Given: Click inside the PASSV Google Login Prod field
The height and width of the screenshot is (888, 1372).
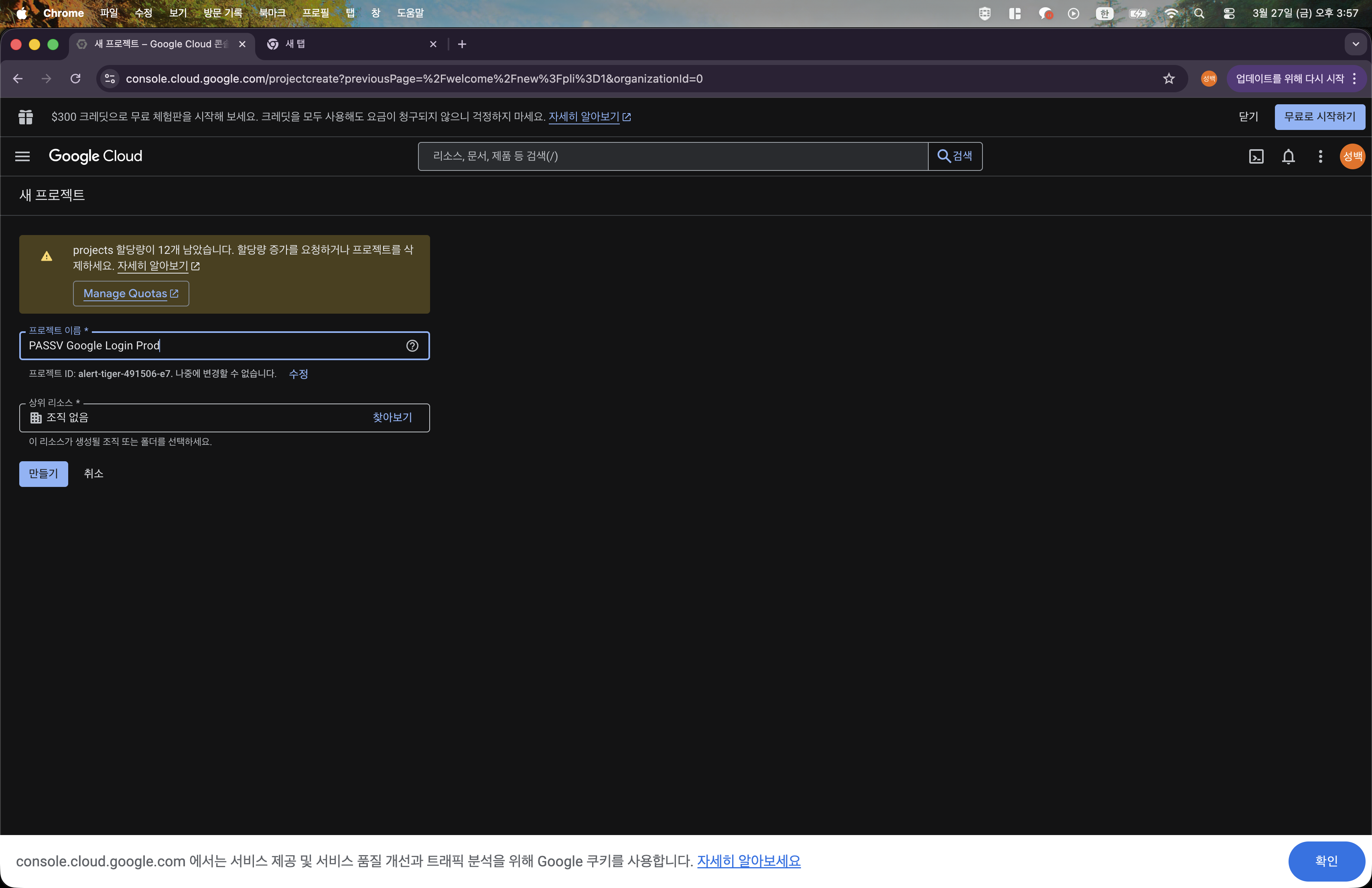Looking at the screenshot, I should coord(202,346).
